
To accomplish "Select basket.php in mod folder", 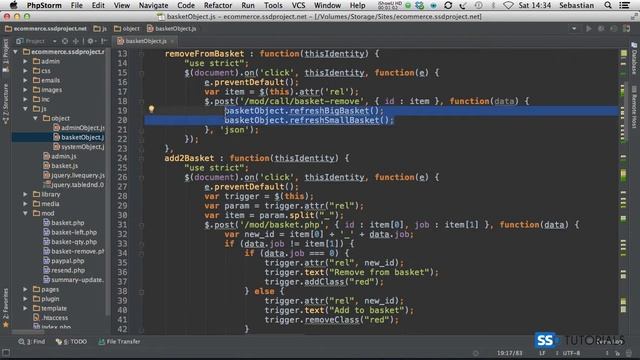I will (64, 223).
